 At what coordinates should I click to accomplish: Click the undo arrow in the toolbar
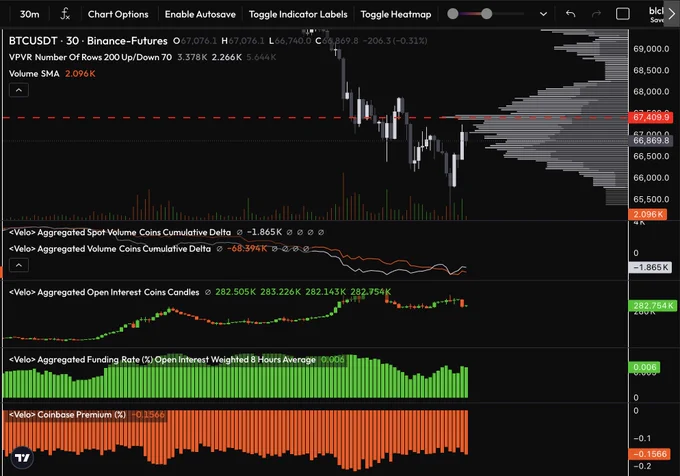pos(570,14)
